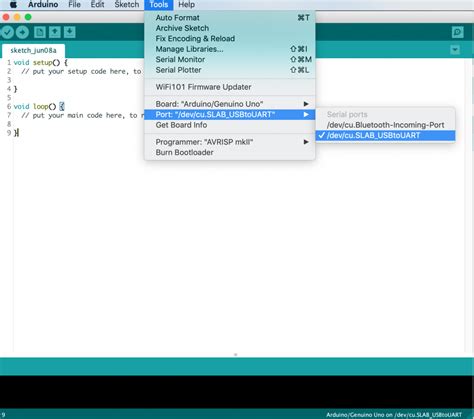
Task: Choose Archive Sketch
Action: coord(230,28)
